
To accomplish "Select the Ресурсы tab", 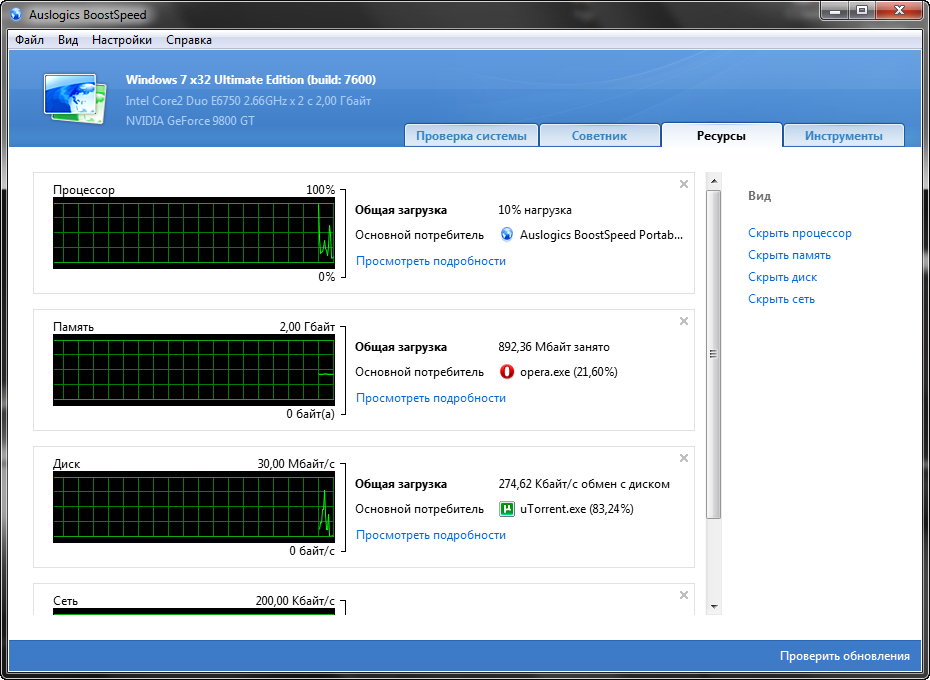I will tap(721, 135).
